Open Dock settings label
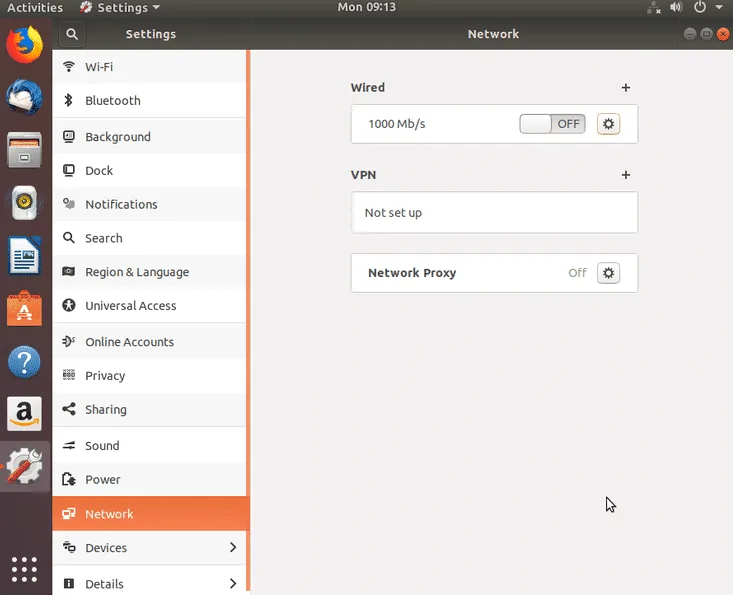 (x=99, y=171)
